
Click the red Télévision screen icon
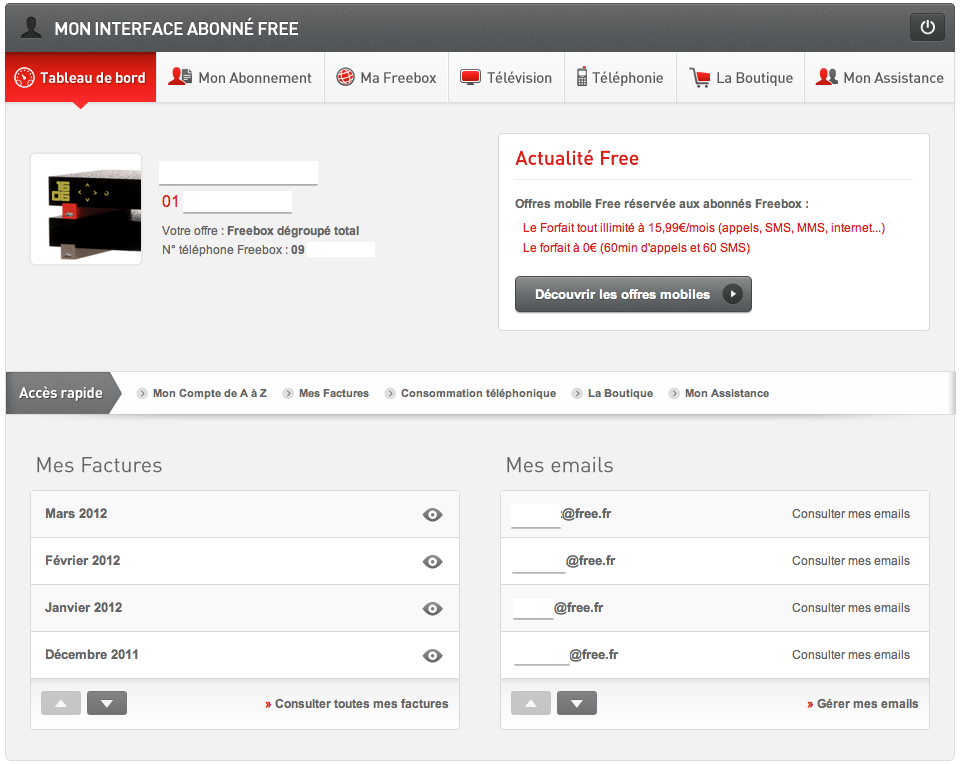click(470, 78)
